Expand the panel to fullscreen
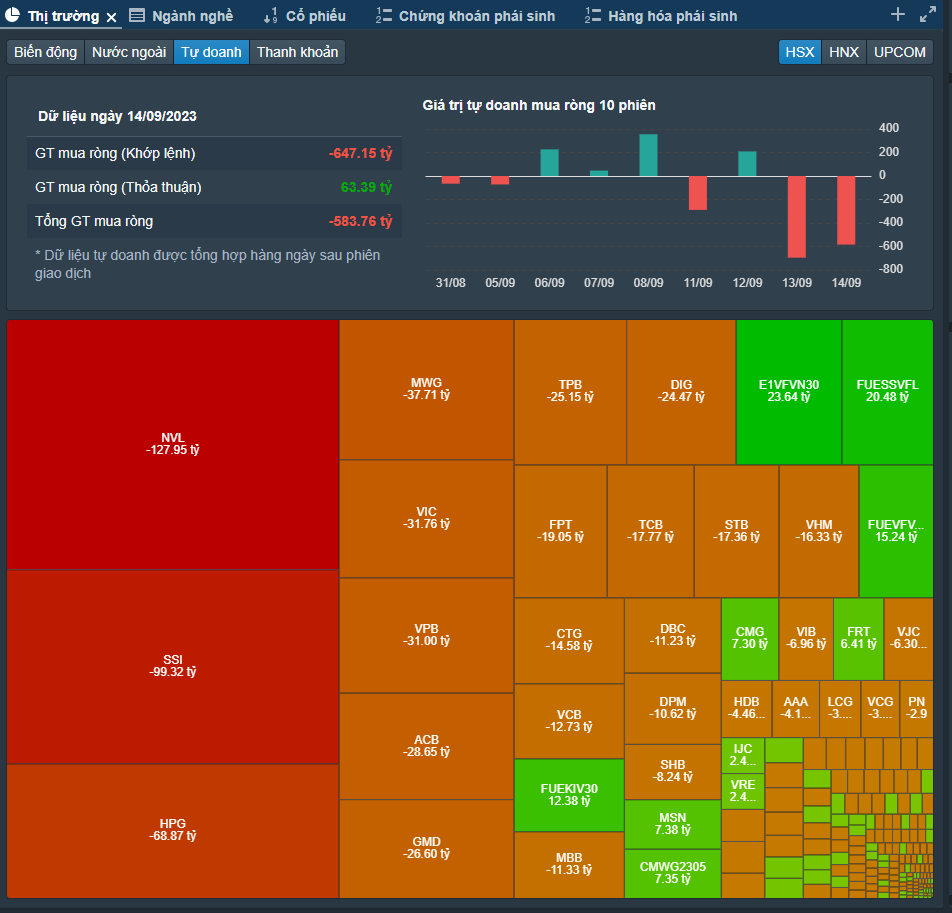 click(928, 15)
